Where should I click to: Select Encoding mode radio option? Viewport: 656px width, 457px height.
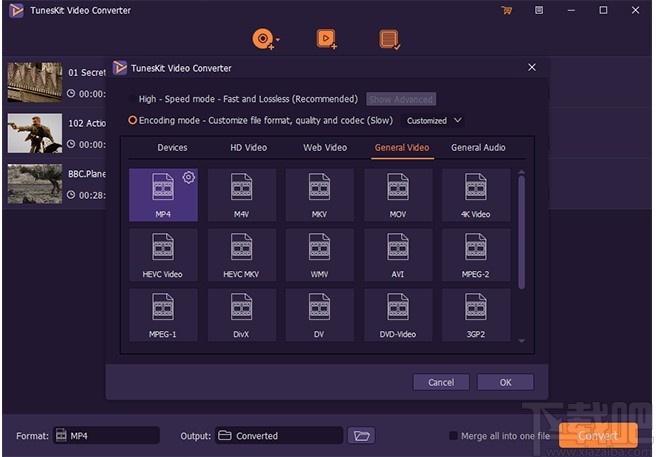[132, 121]
